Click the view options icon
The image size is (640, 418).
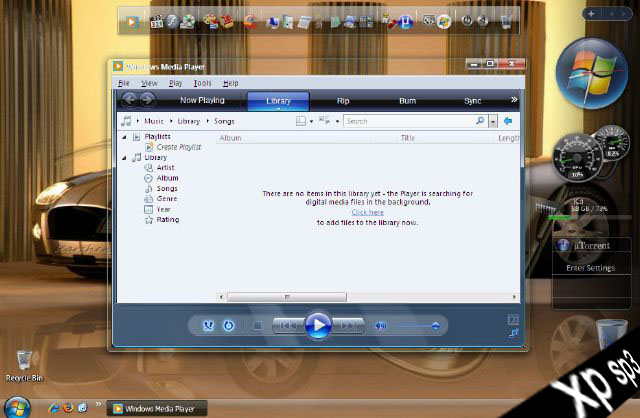[x=324, y=121]
